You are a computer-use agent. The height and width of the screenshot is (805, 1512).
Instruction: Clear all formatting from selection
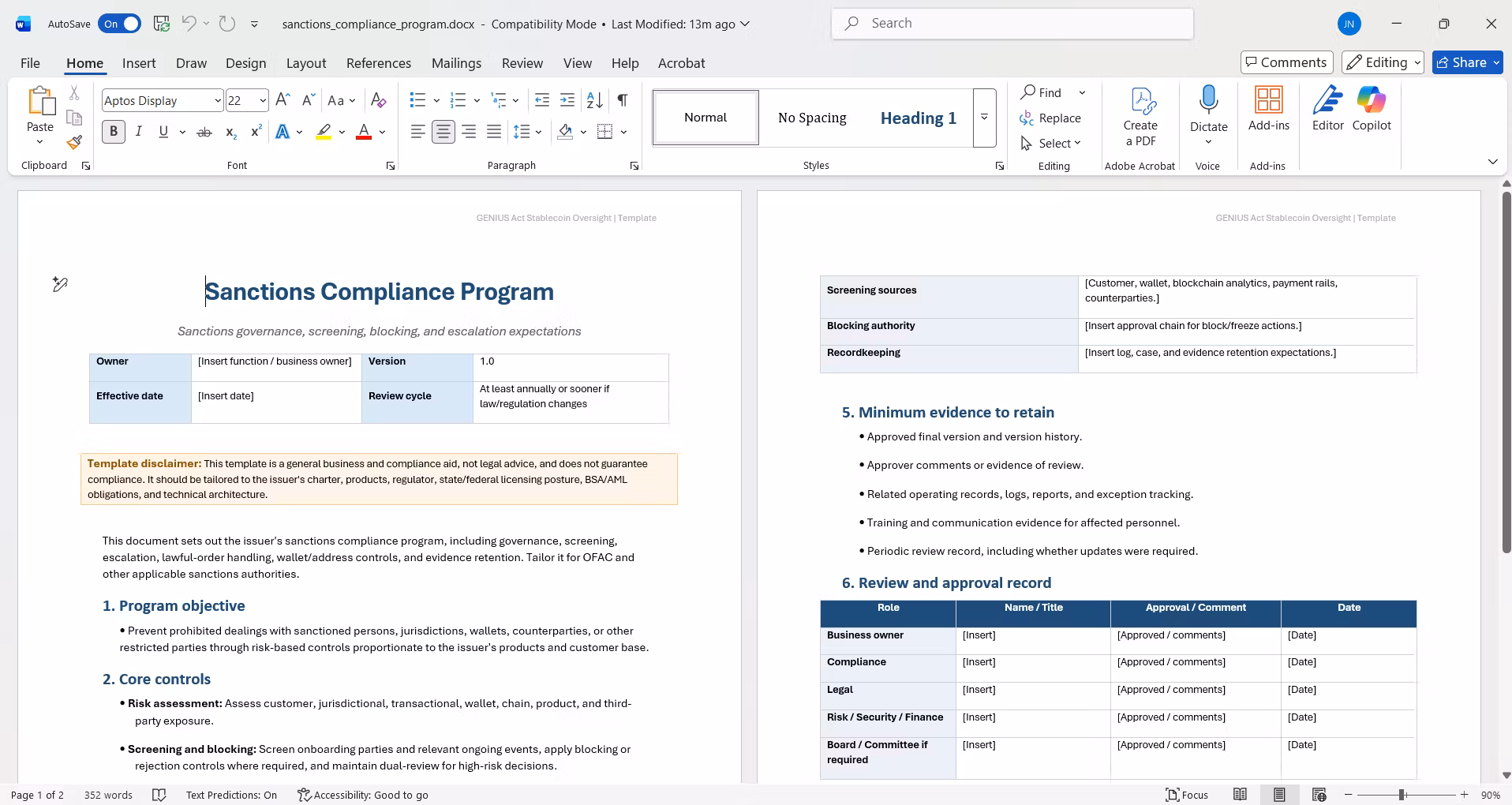tap(379, 100)
